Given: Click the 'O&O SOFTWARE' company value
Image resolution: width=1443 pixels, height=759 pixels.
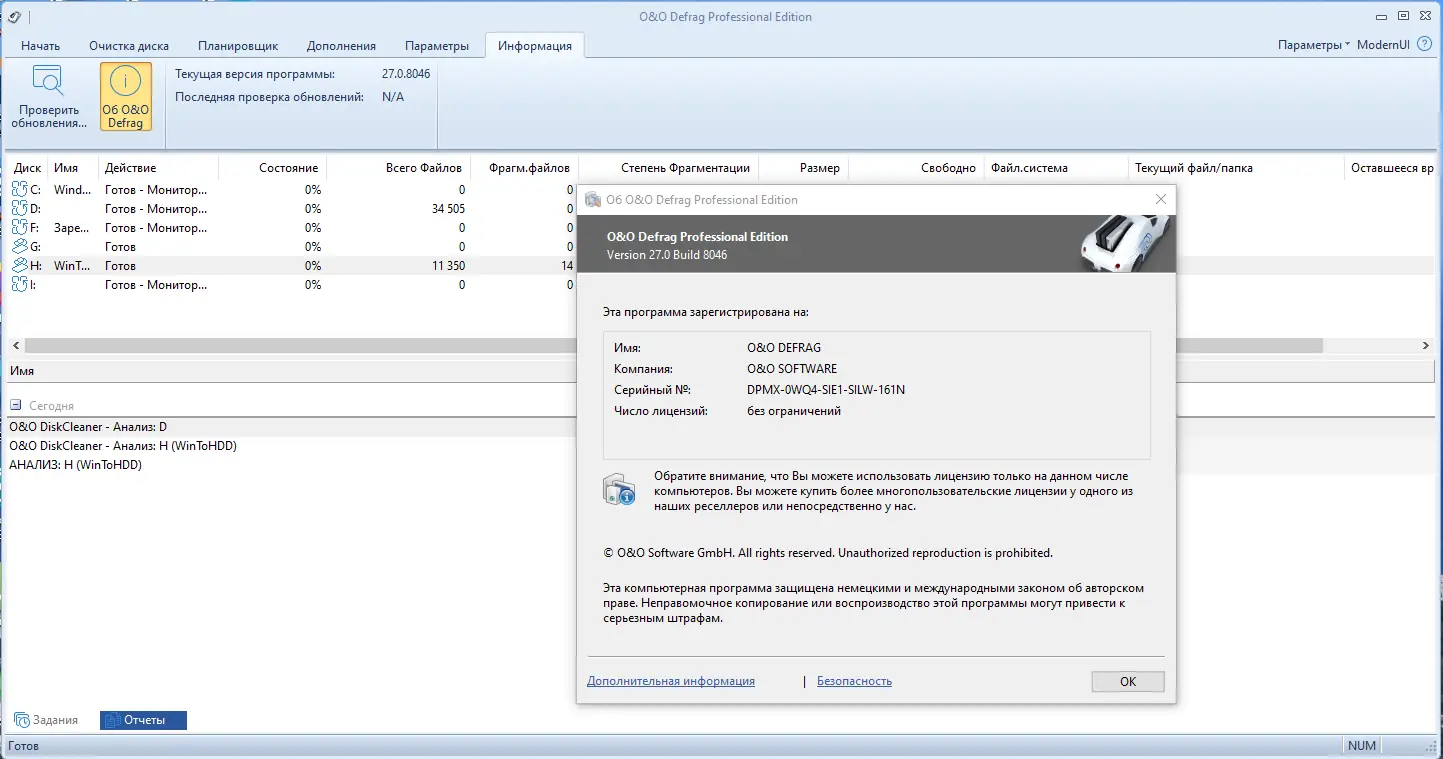Looking at the screenshot, I should coord(792,369).
